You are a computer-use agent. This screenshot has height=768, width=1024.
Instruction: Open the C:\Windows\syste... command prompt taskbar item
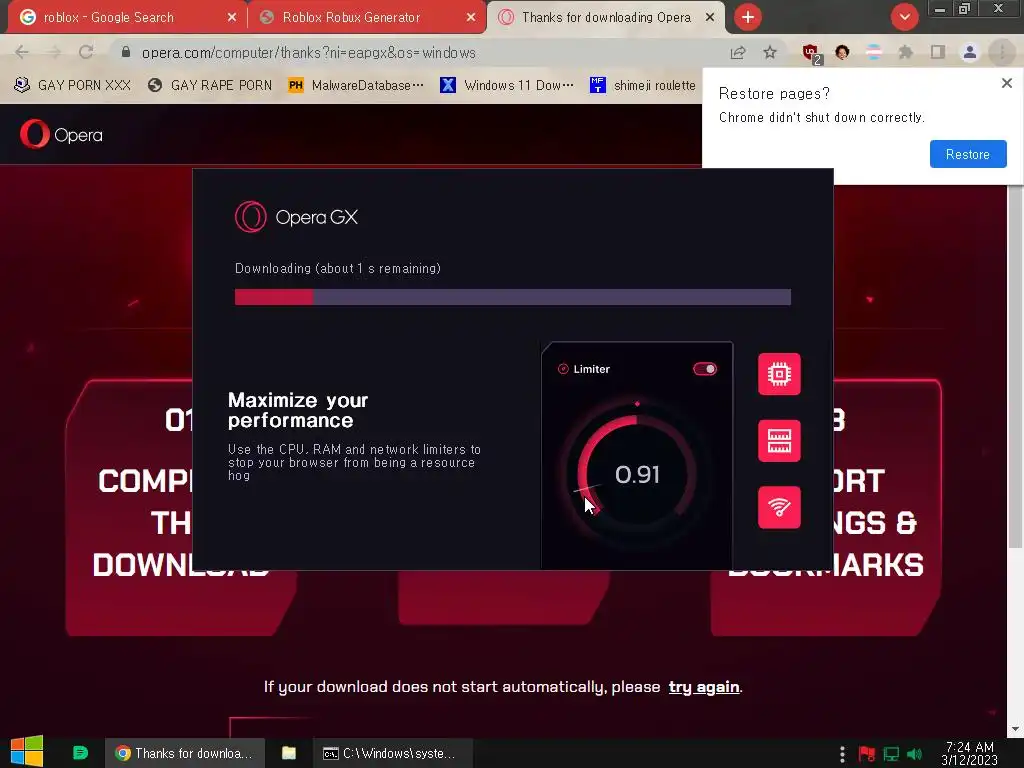tap(391, 753)
